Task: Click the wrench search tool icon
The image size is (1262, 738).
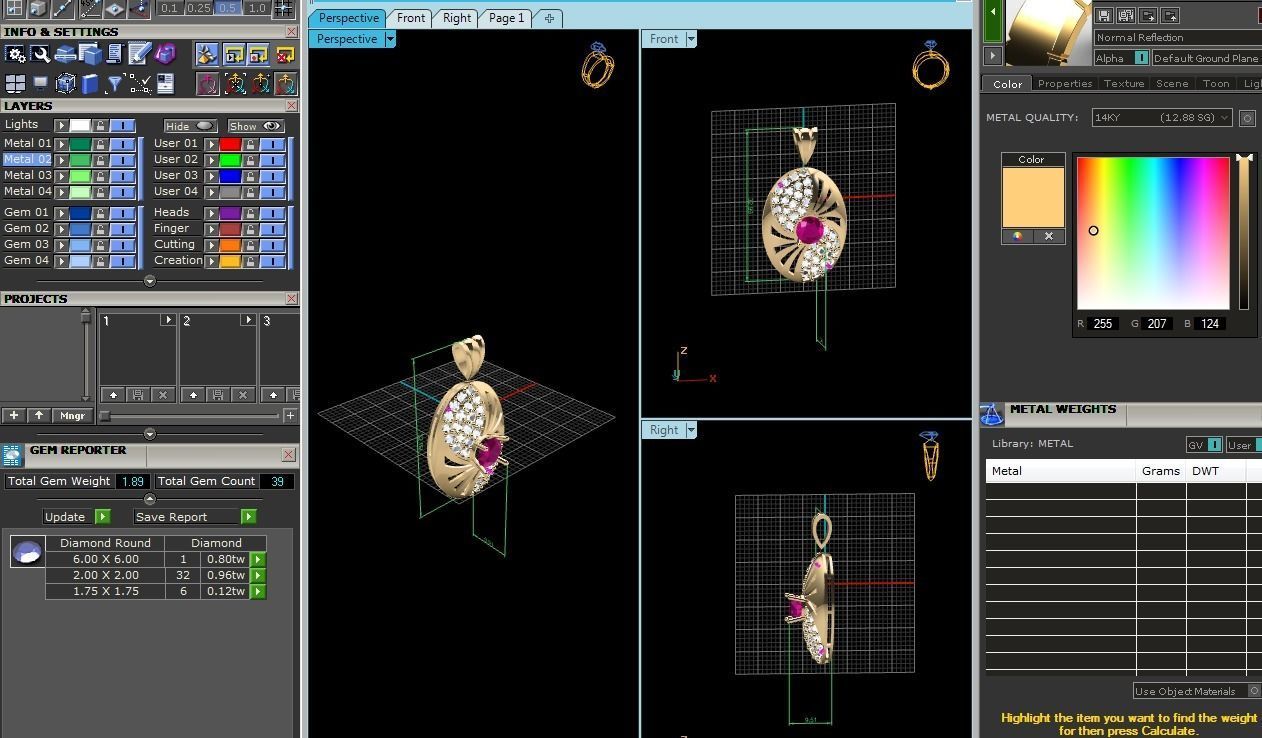Action: (41, 54)
